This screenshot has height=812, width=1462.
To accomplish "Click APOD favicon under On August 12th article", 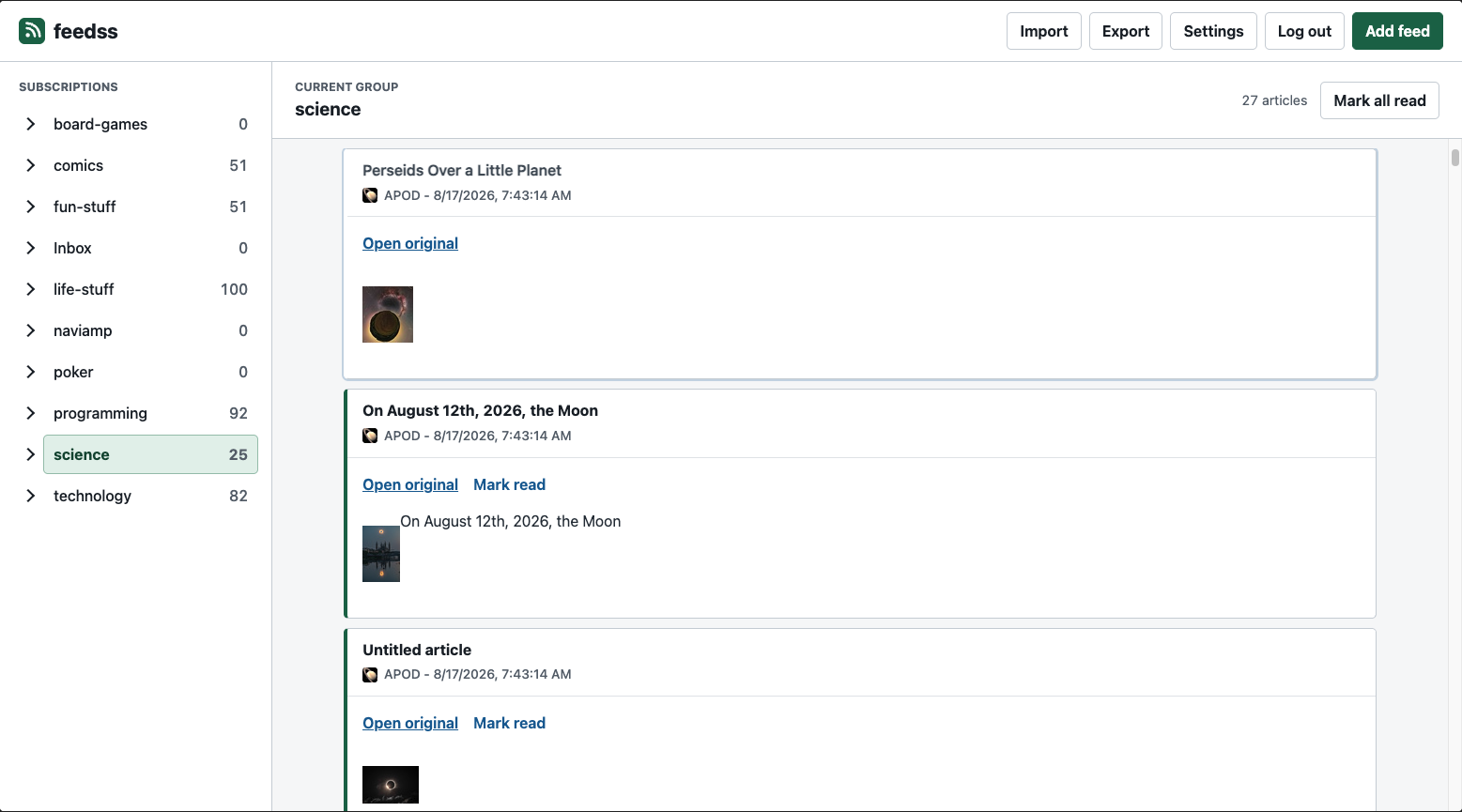I will click(370, 436).
